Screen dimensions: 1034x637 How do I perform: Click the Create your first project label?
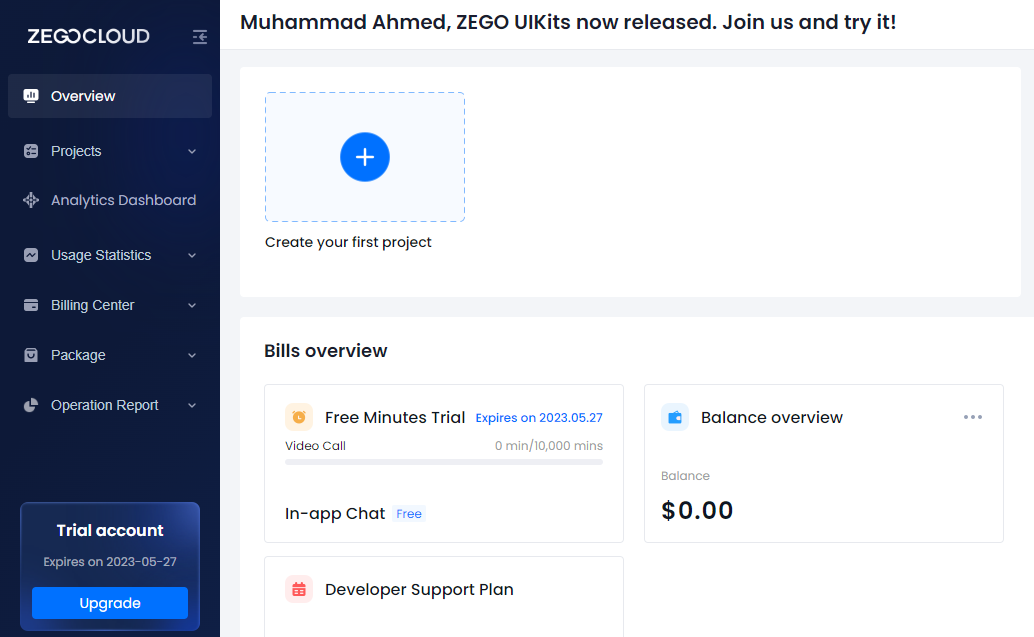pyautogui.click(x=348, y=242)
